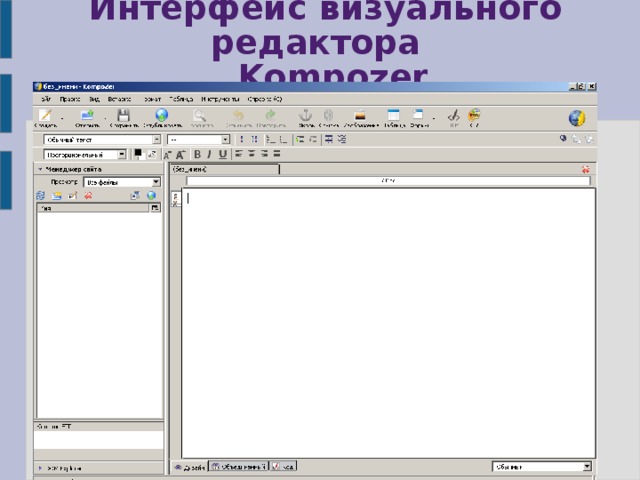Click the horizontal ruler above the page
The width and height of the screenshot is (640, 480).
pyautogui.click(x=388, y=180)
